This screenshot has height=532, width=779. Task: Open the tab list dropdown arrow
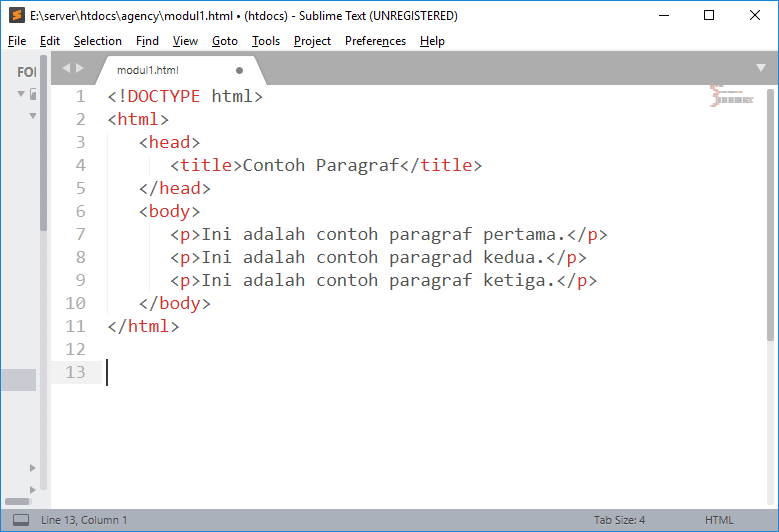pyautogui.click(x=761, y=68)
